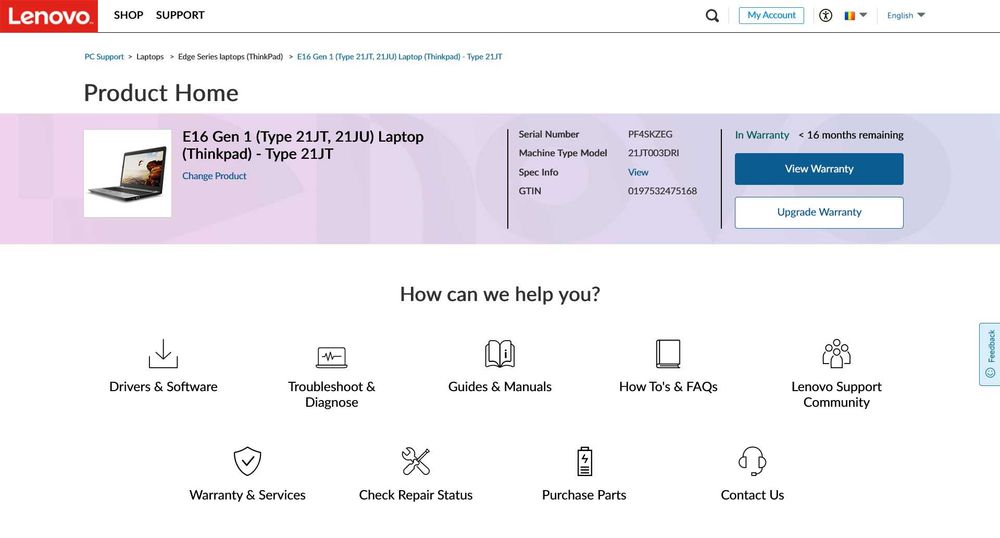Open the SHOP menu

click(x=128, y=15)
